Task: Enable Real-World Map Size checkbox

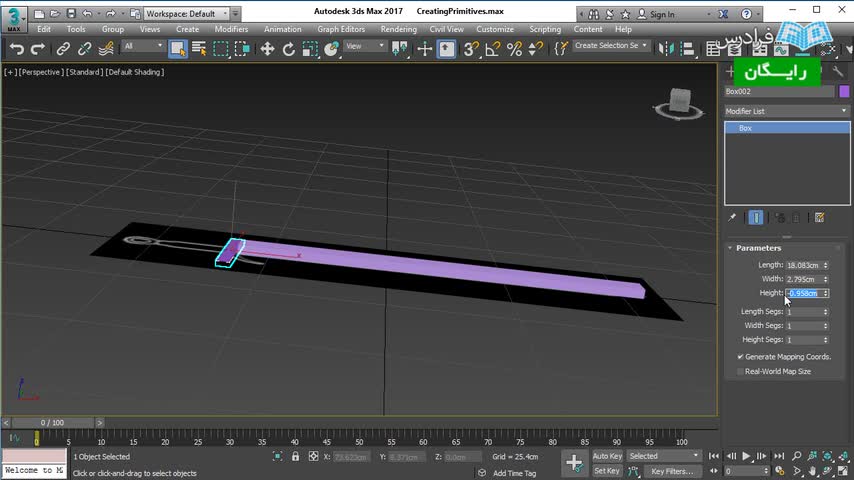Action: click(741, 371)
